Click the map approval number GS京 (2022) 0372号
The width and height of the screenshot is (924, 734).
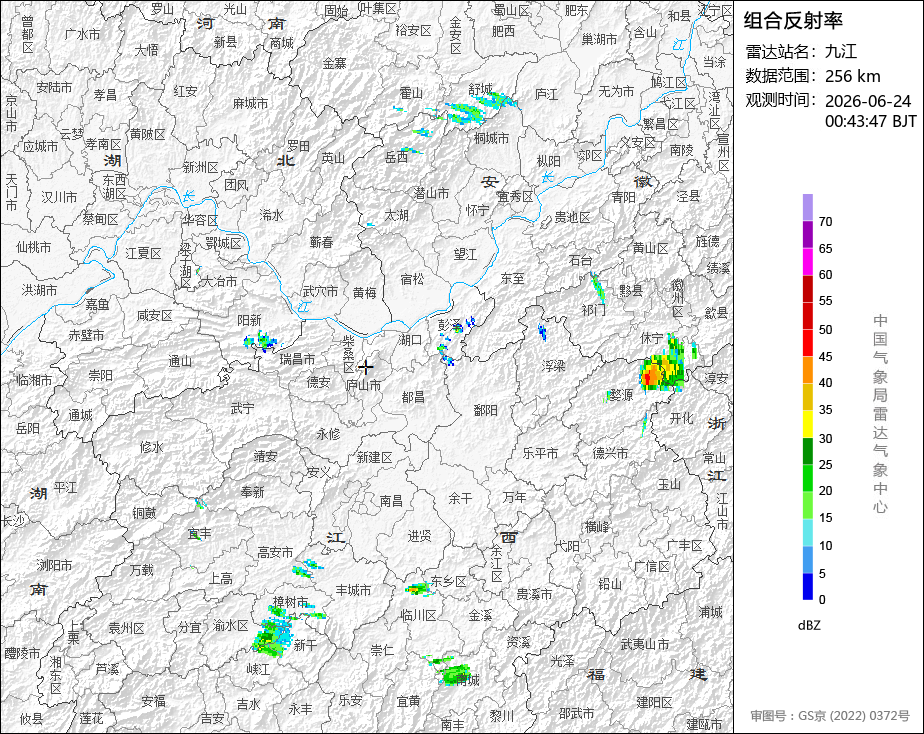pyautogui.click(x=830, y=715)
